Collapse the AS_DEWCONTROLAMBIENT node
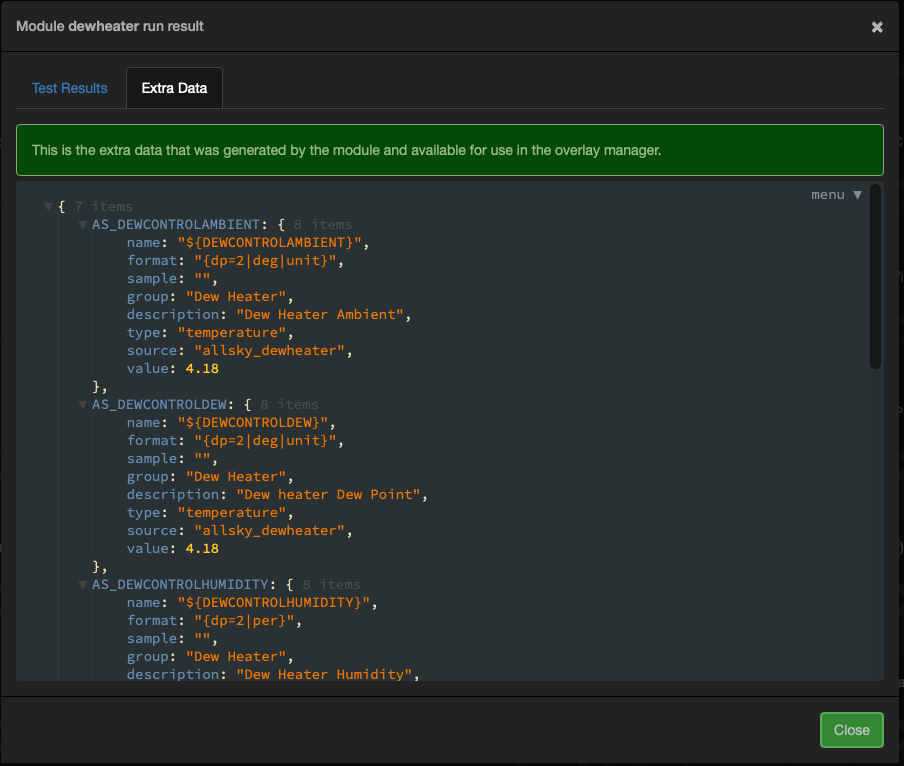The image size is (904, 766). coord(83,225)
